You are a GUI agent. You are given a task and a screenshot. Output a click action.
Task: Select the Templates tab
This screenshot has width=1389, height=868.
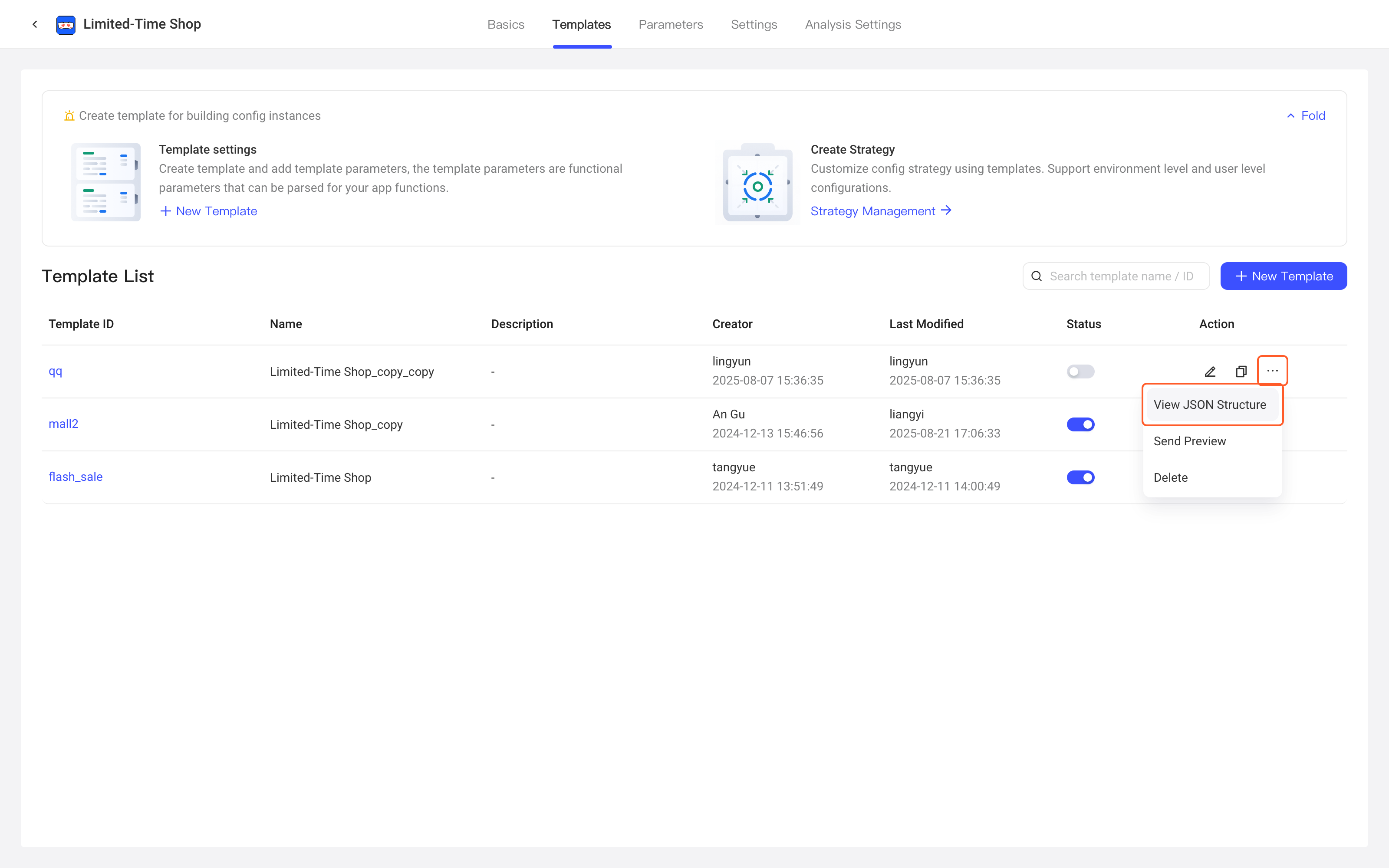tap(582, 24)
